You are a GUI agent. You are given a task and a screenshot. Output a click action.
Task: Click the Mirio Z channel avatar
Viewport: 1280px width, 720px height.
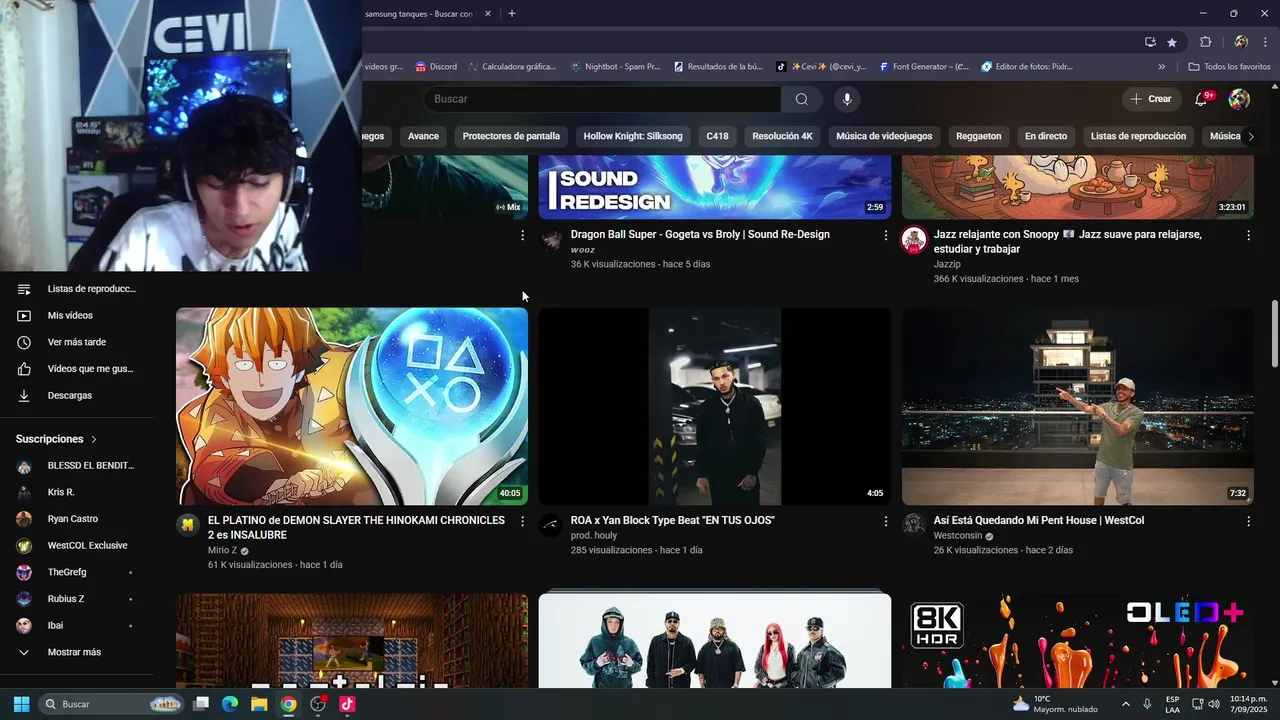pos(188,525)
